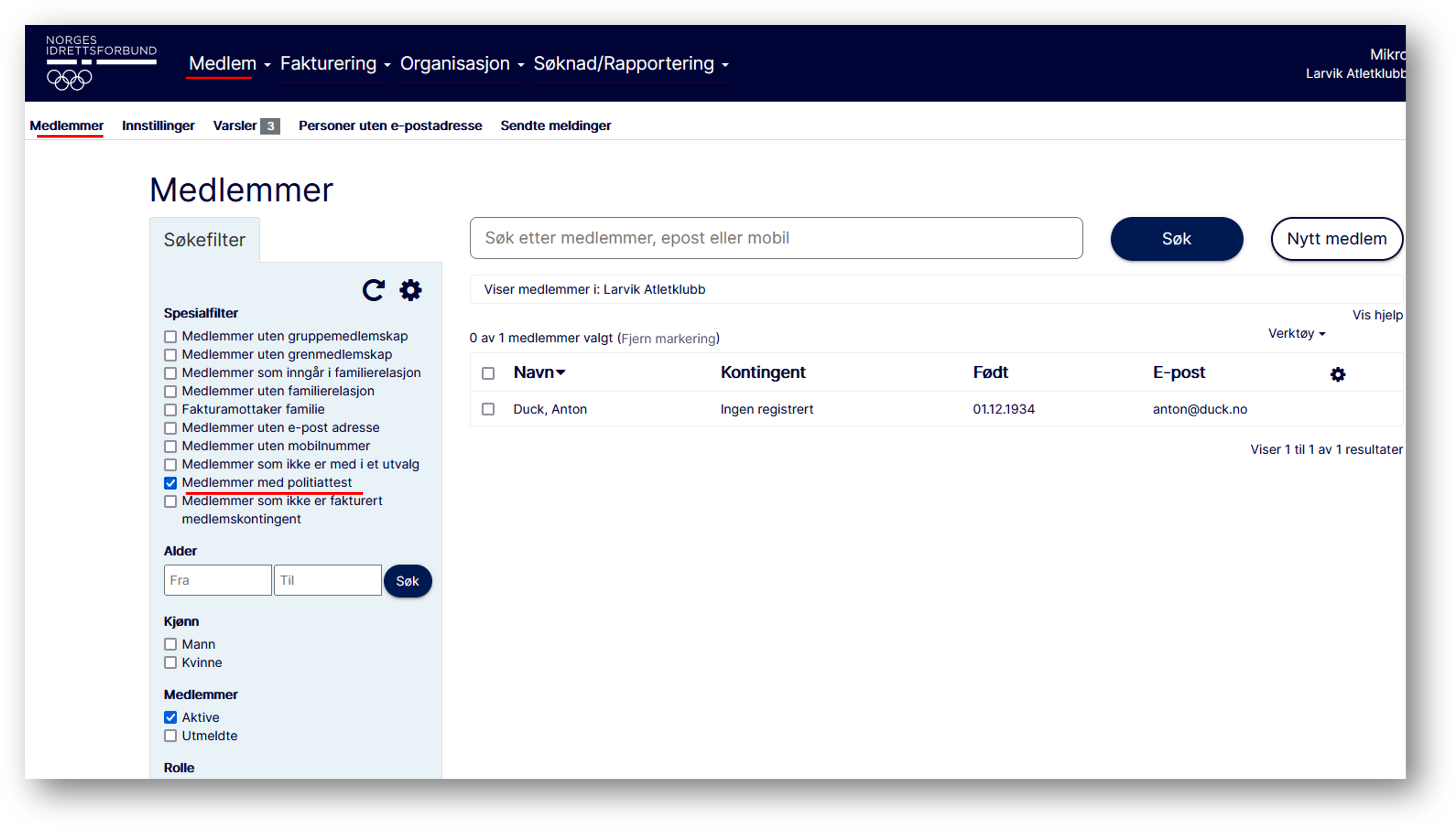
Task: Click birth date 01.12.1934
Action: click(1003, 409)
